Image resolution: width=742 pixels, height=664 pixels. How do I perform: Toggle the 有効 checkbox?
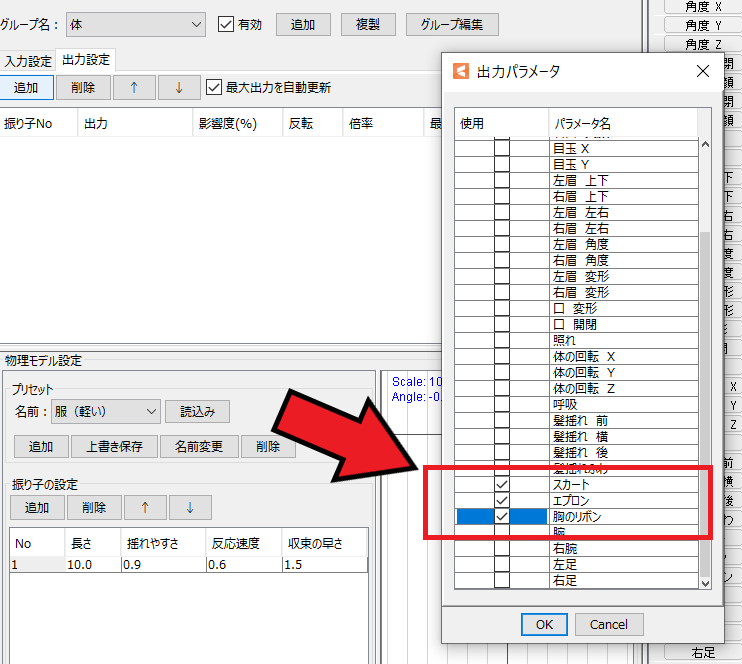tap(226, 24)
